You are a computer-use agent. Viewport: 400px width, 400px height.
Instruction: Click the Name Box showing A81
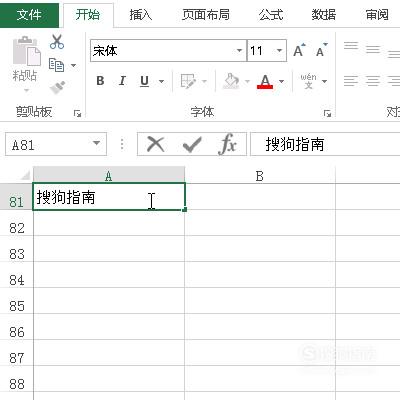[x=56, y=144]
